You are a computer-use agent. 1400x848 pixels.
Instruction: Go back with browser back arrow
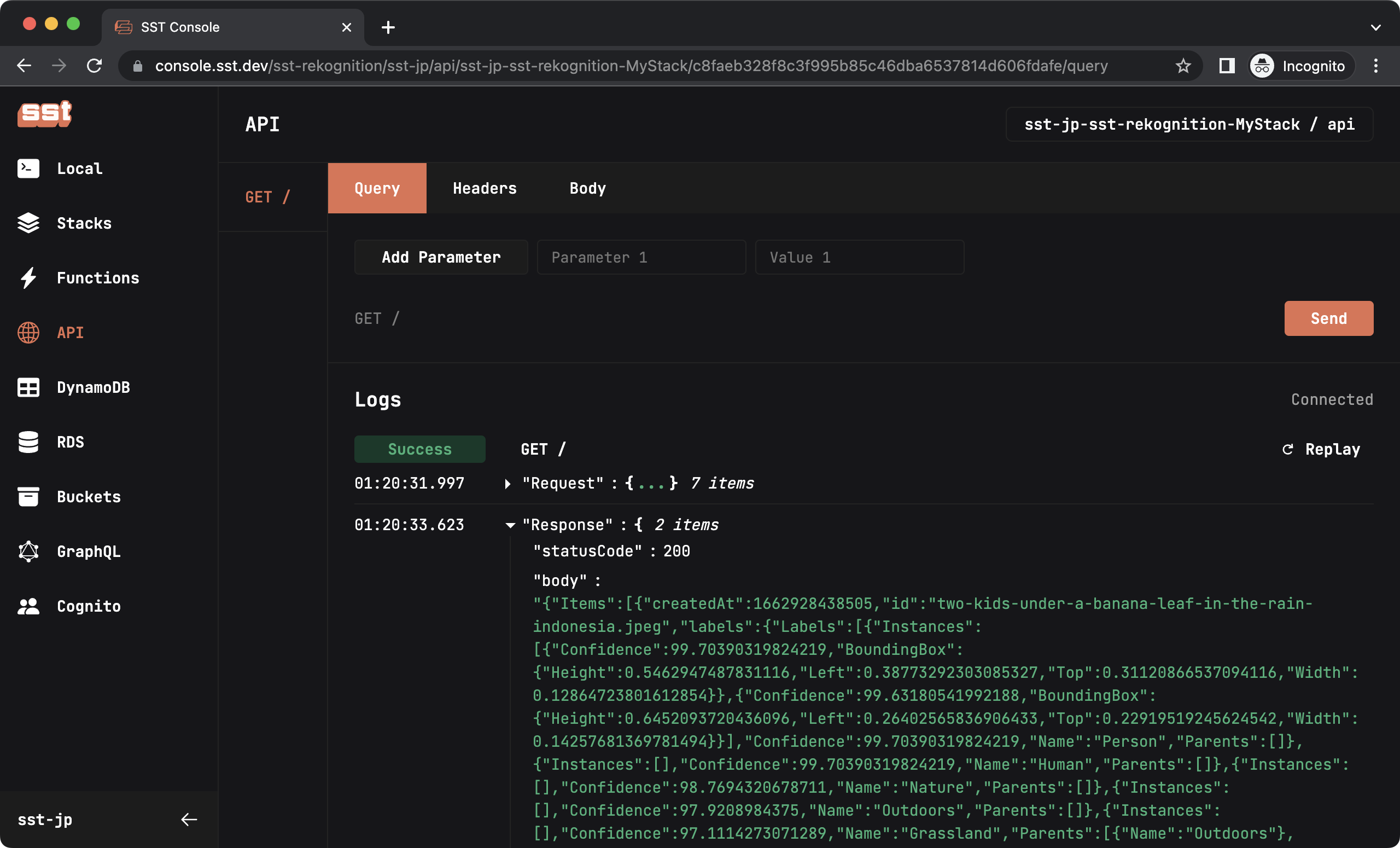click(x=24, y=66)
